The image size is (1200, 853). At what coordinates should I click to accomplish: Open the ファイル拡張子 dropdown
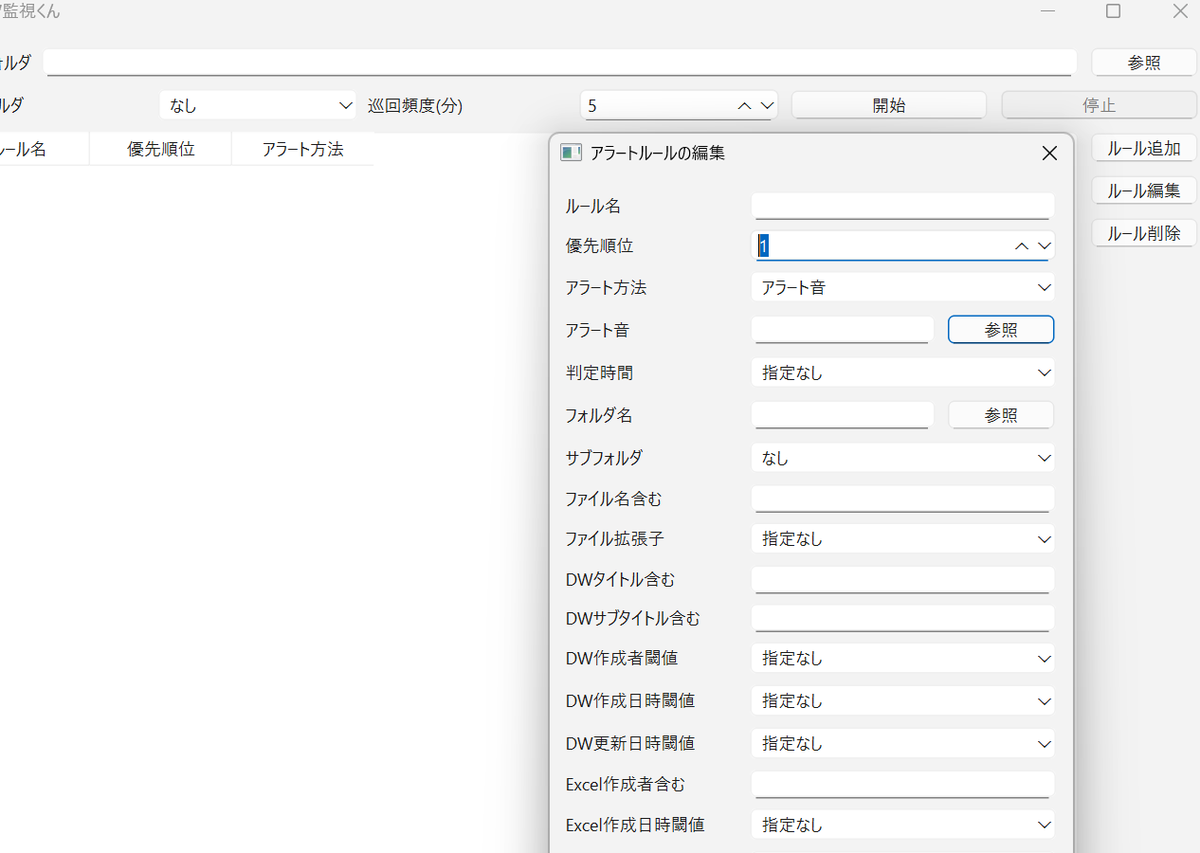[903, 539]
